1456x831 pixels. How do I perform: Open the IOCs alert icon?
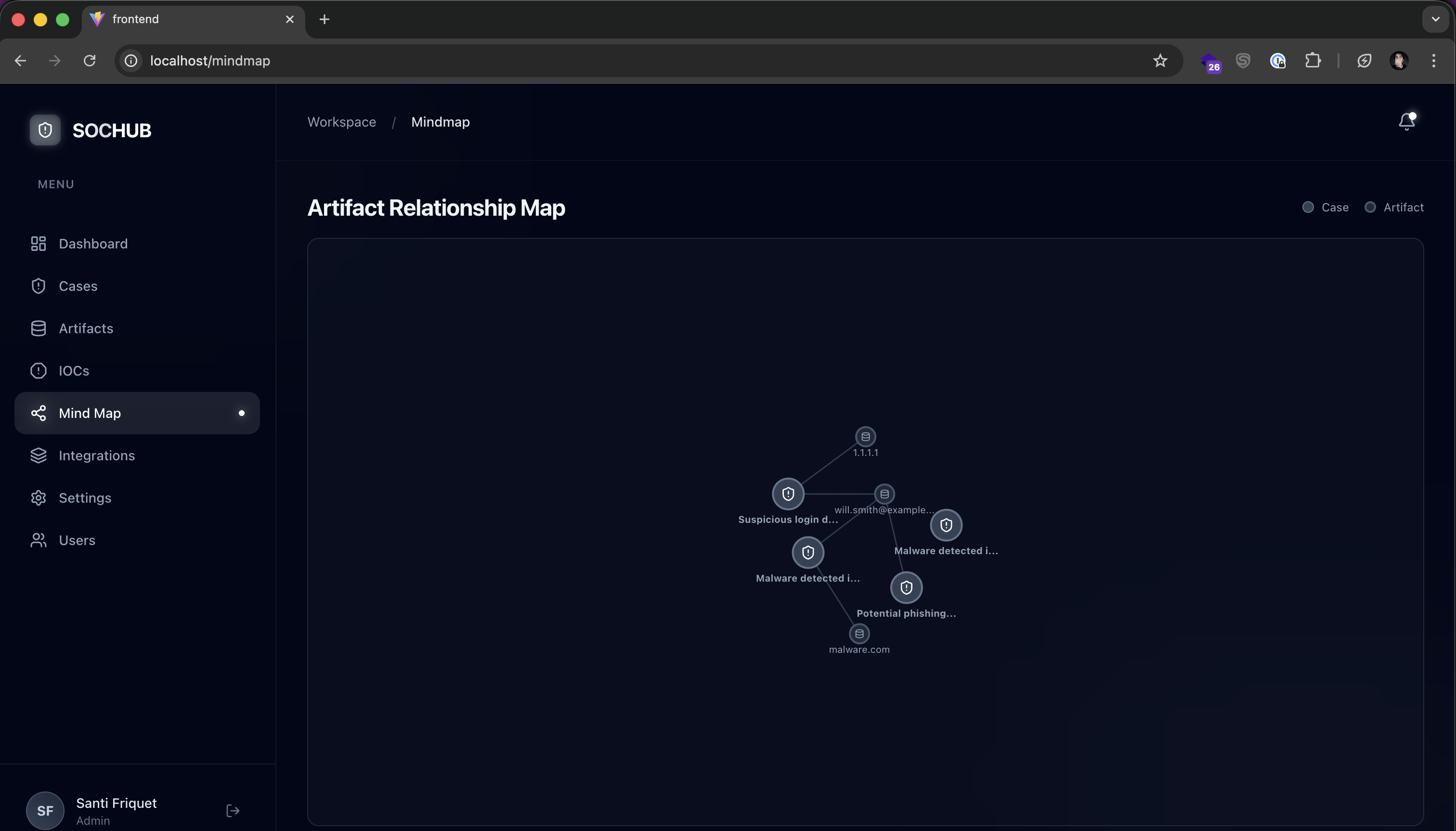(x=38, y=370)
